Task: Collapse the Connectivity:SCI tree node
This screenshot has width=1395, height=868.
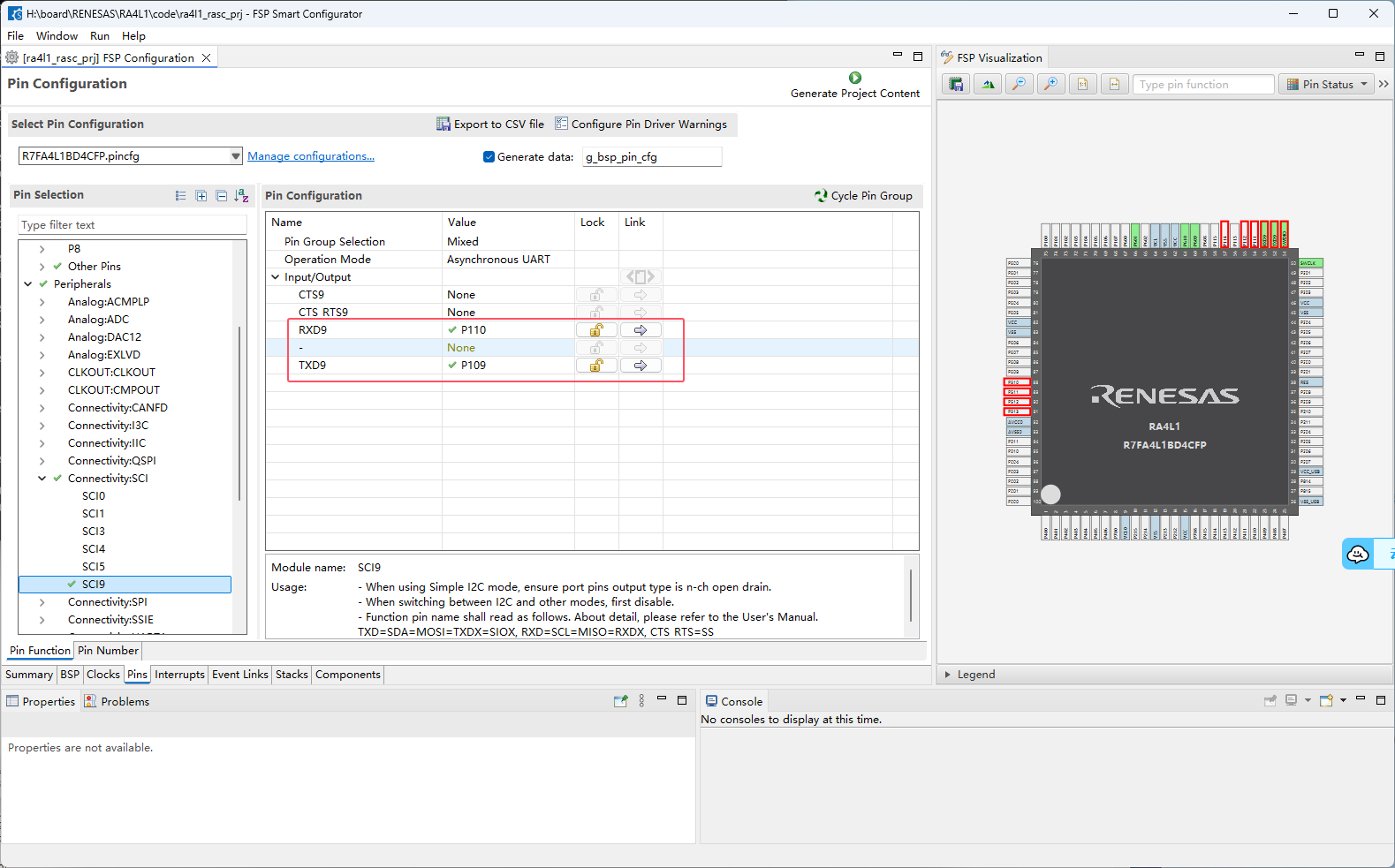Action: click(42, 479)
